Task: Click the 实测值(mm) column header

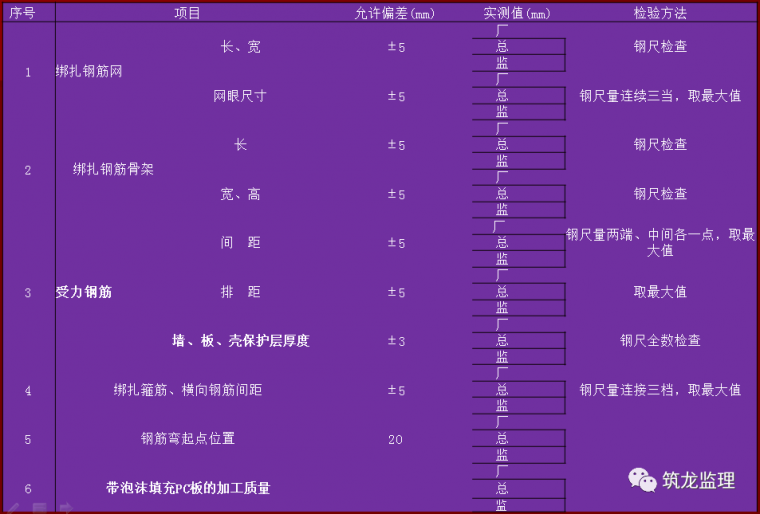Action: pos(517,13)
